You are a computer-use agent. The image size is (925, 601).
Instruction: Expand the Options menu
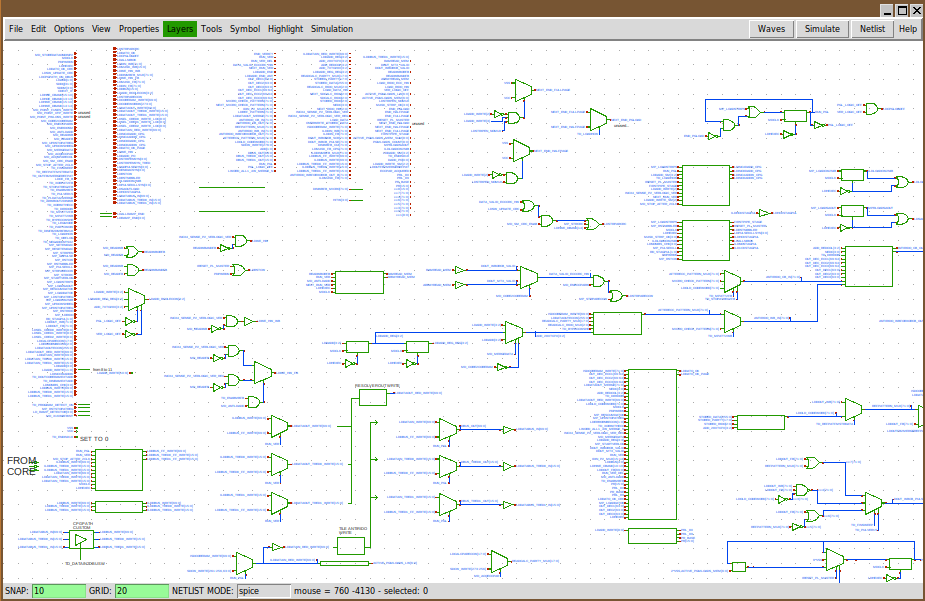(69, 29)
